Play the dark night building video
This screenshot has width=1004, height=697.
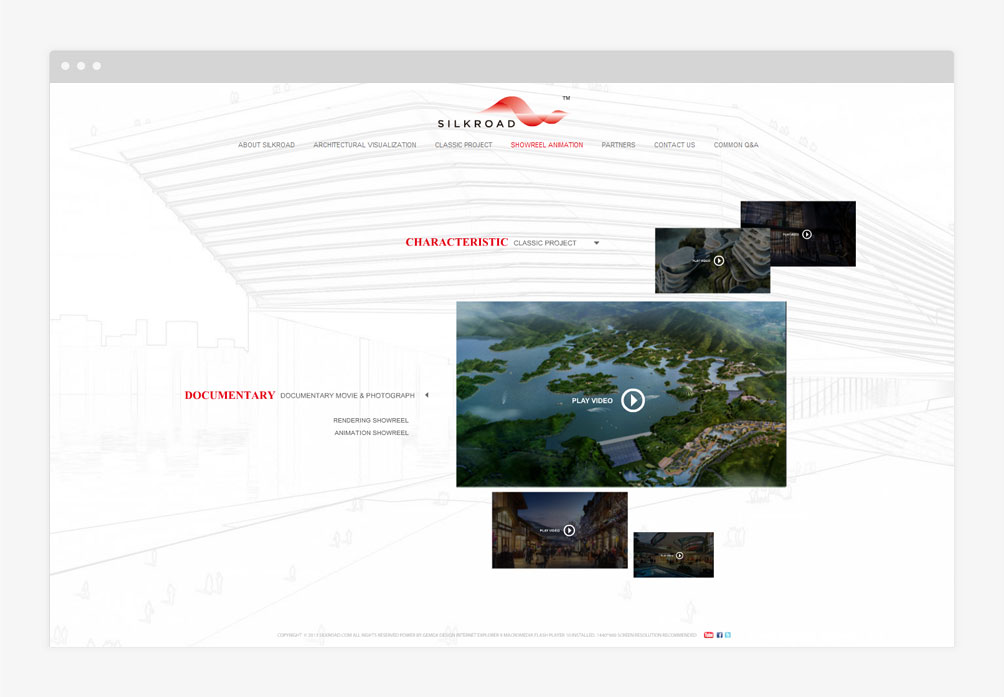[x=806, y=235]
